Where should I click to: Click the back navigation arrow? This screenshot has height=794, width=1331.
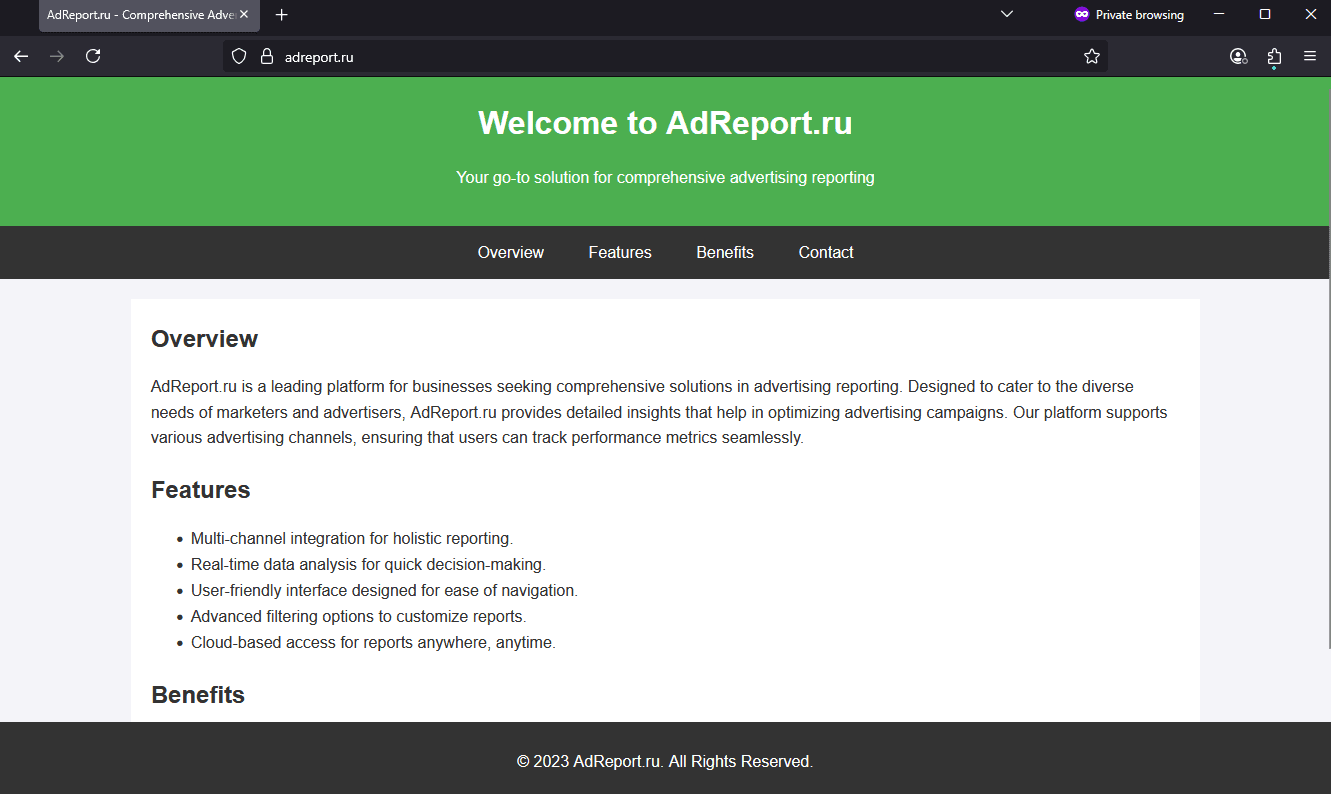tap(21, 56)
